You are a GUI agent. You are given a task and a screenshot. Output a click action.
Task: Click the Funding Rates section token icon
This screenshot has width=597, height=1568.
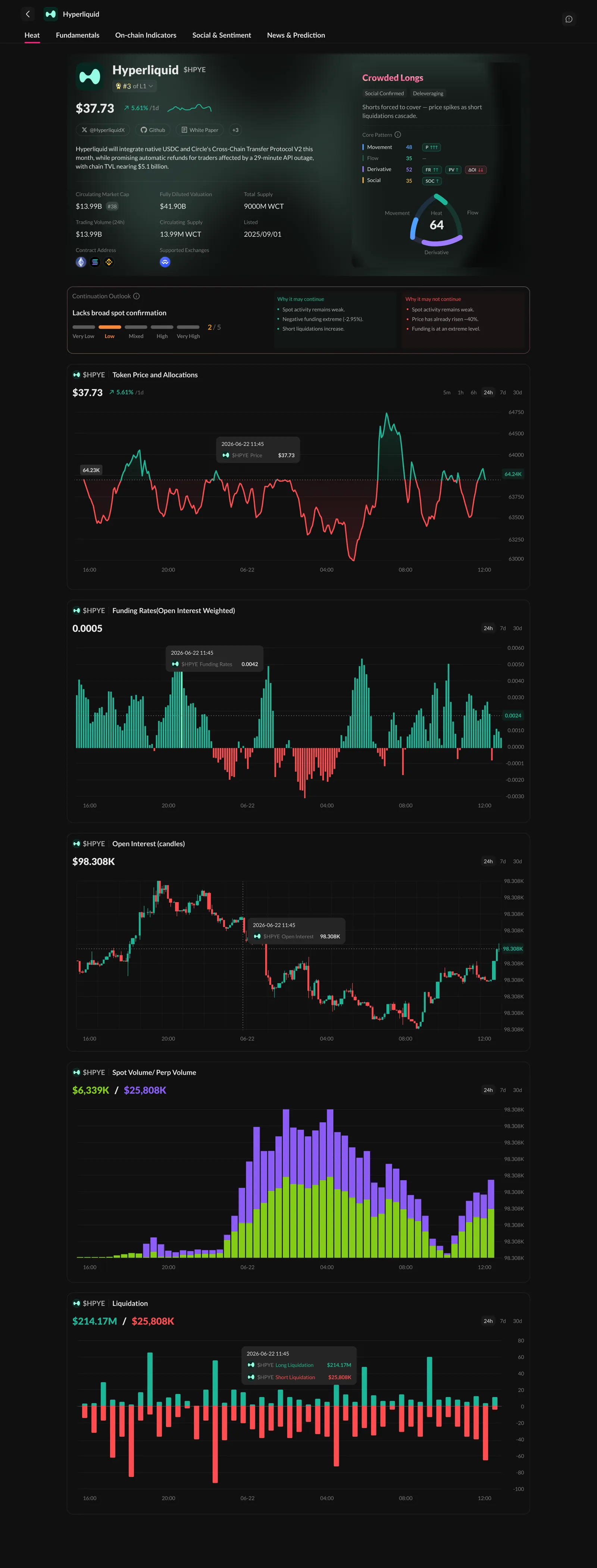pos(77,610)
